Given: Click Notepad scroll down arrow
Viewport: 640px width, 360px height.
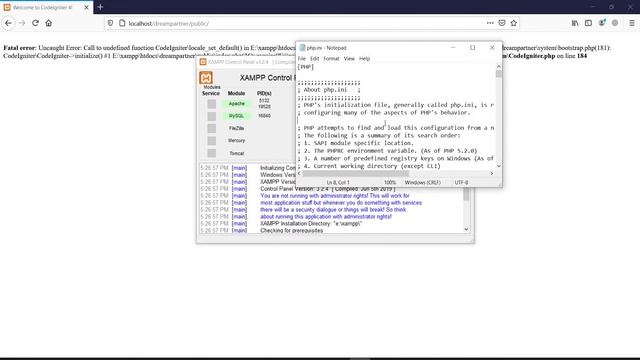Looking at the screenshot, I should 498,166.
